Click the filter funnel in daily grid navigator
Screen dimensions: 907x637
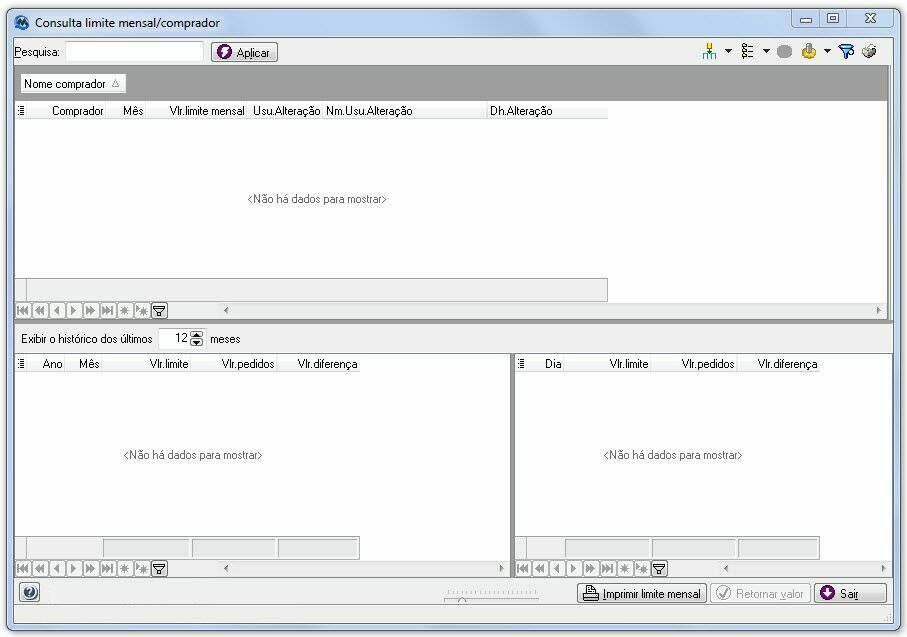click(x=659, y=569)
